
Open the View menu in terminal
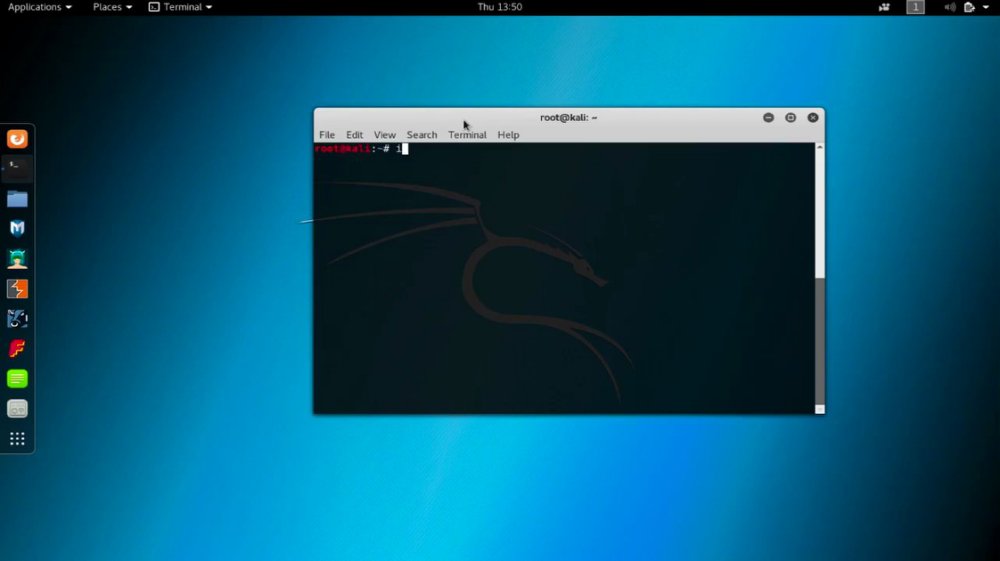385,135
